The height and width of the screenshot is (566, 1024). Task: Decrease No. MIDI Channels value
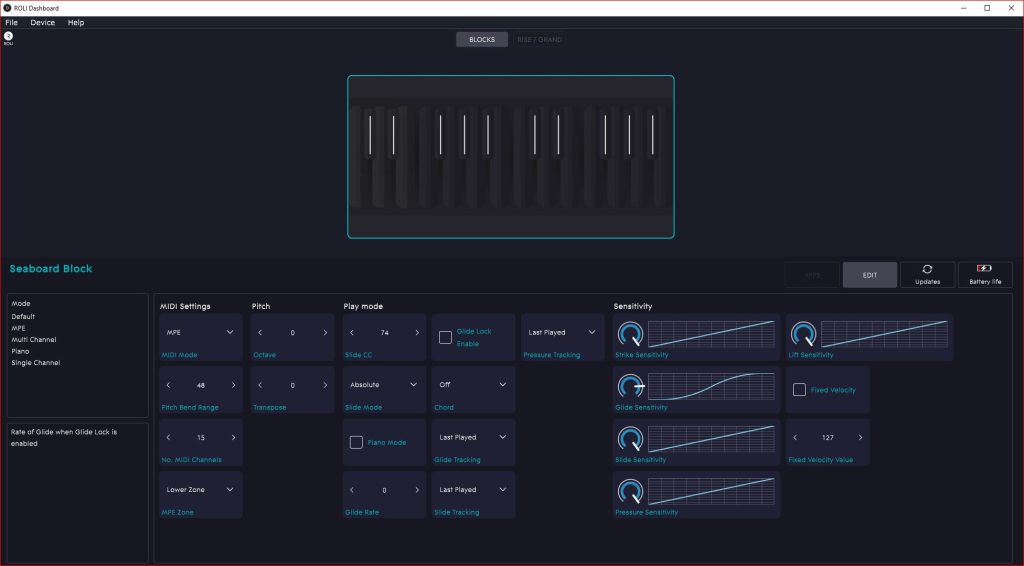click(168, 437)
